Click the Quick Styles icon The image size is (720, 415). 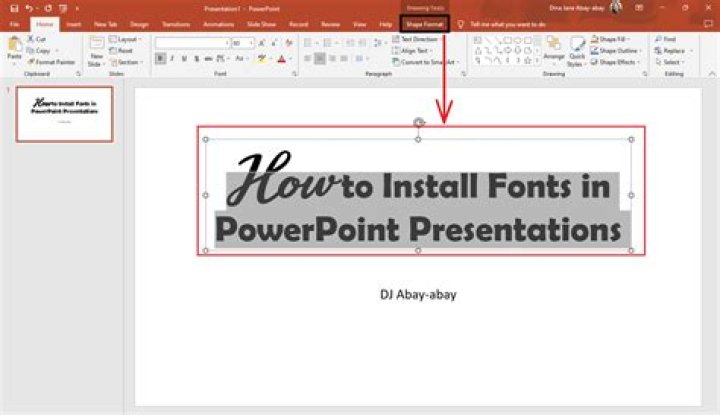pyautogui.click(x=578, y=49)
